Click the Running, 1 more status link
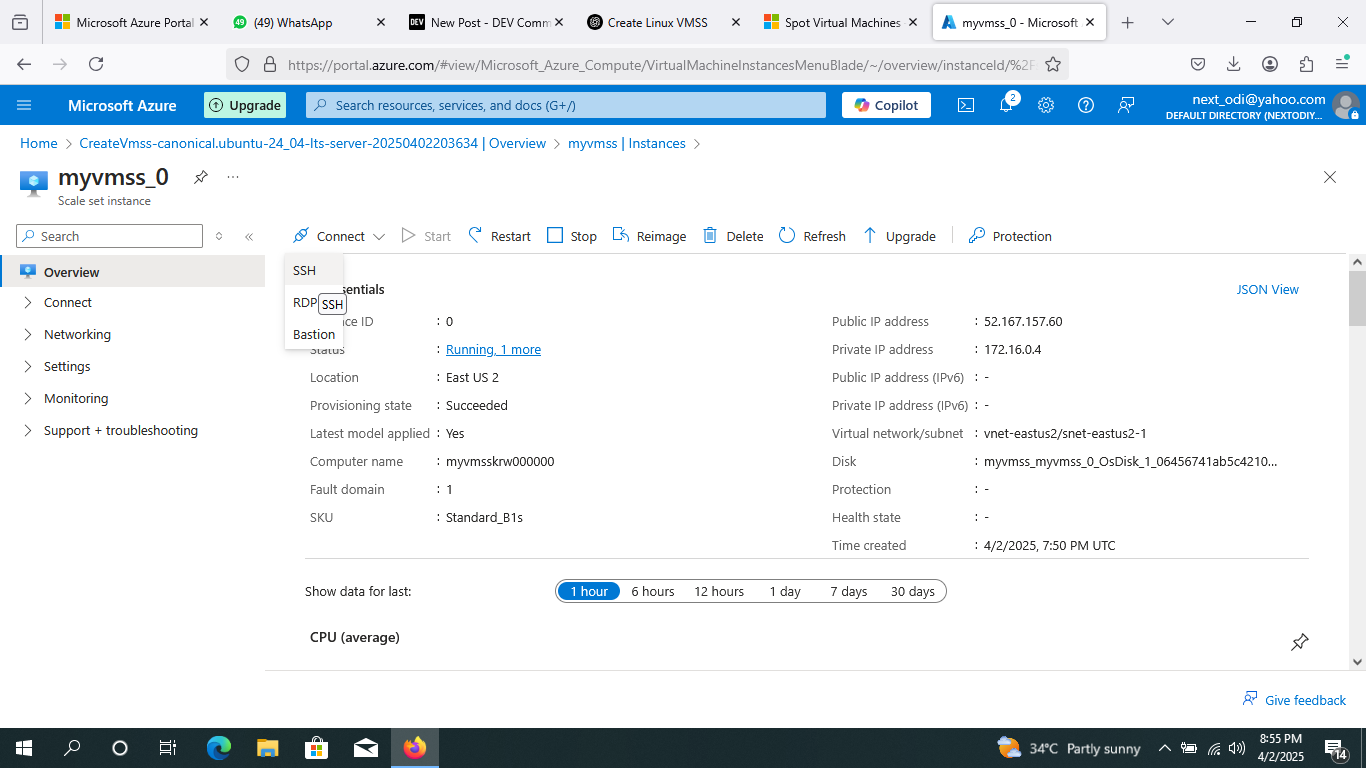Image resolution: width=1366 pixels, height=768 pixels. click(x=493, y=350)
